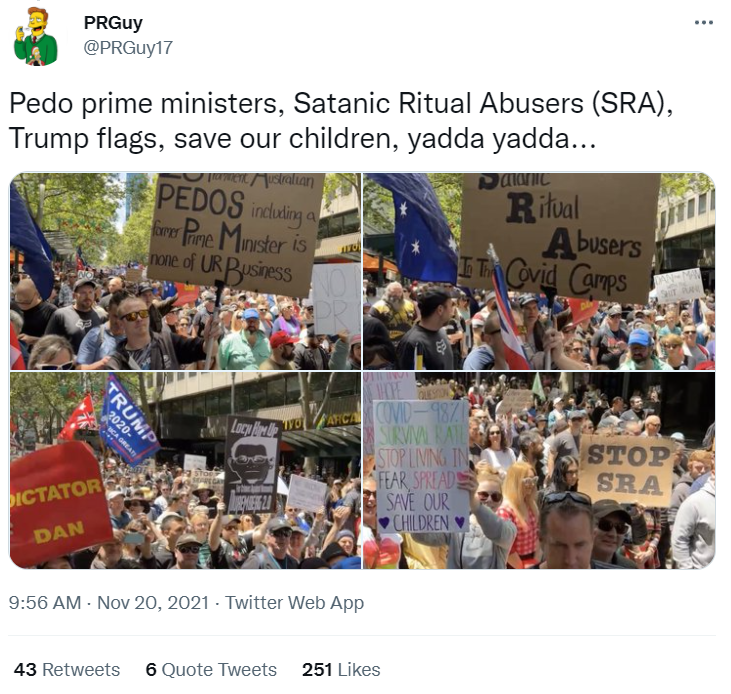
Task: Click the Nov 20, 2021 date link
Action: [153, 602]
